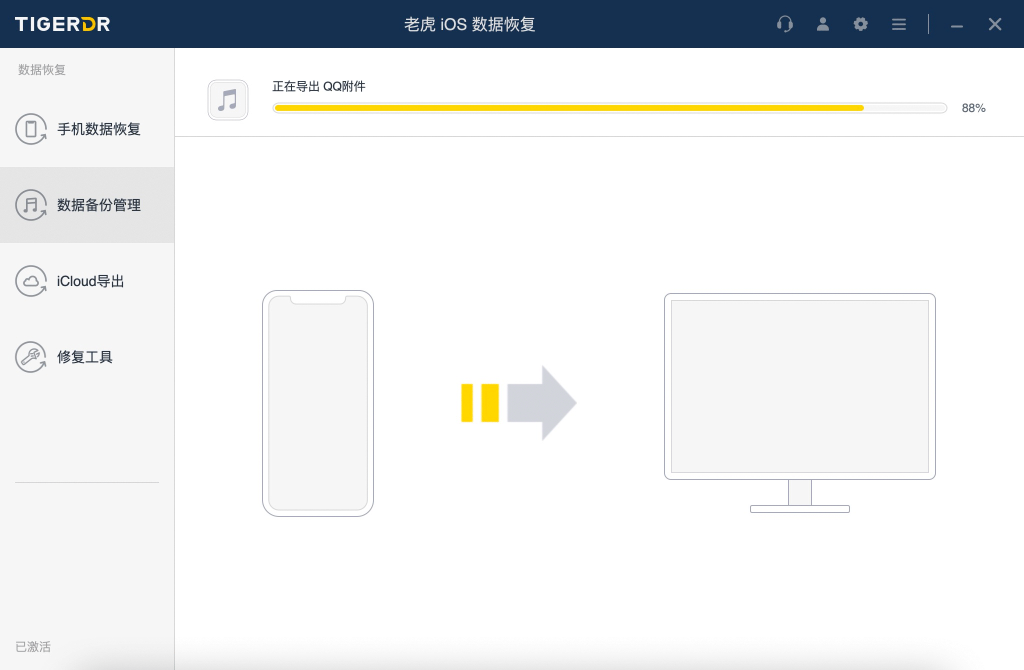Open the user account profile icon
This screenshot has width=1024, height=670.
[823, 24]
